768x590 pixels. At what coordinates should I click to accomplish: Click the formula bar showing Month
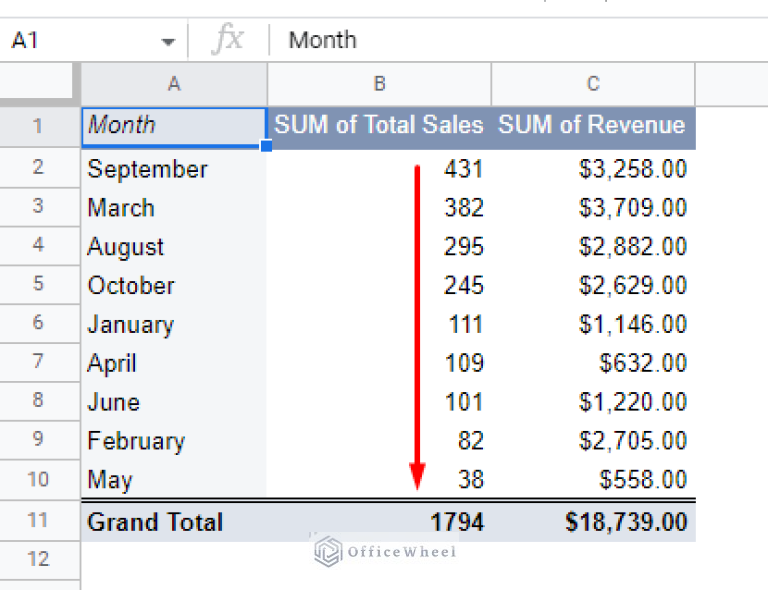500,40
